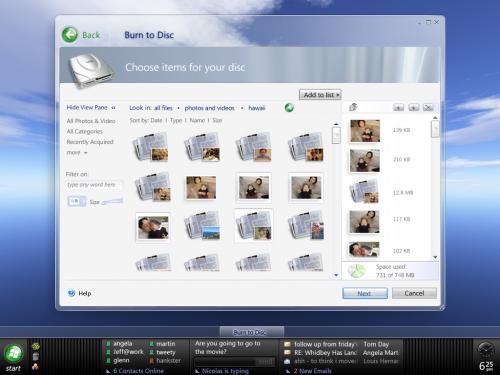Click the space used pie chart icon

tap(357, 271)
